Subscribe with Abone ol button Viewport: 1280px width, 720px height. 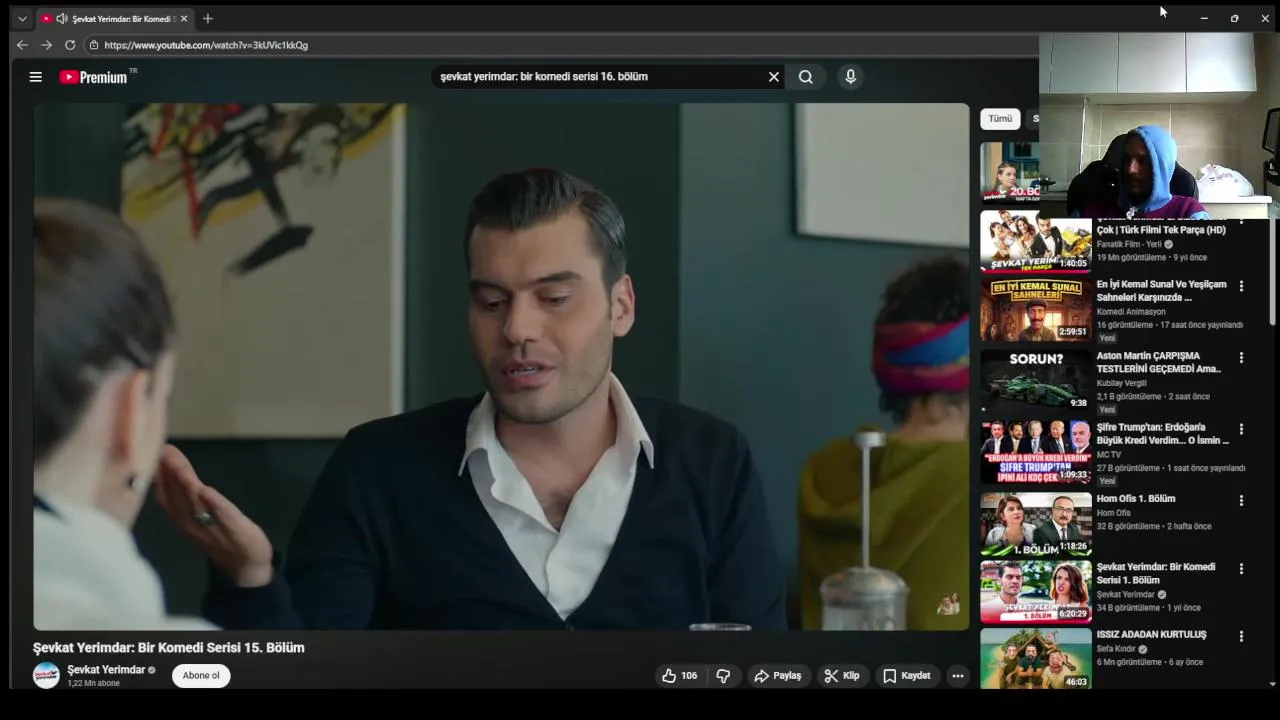click(x=201, y=676)
